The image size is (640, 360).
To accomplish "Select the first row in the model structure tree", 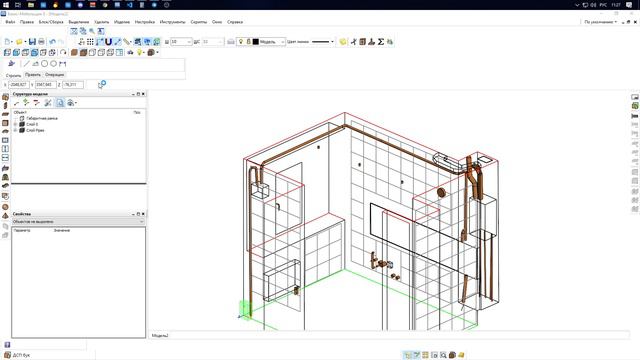I will tap(42, 118).
